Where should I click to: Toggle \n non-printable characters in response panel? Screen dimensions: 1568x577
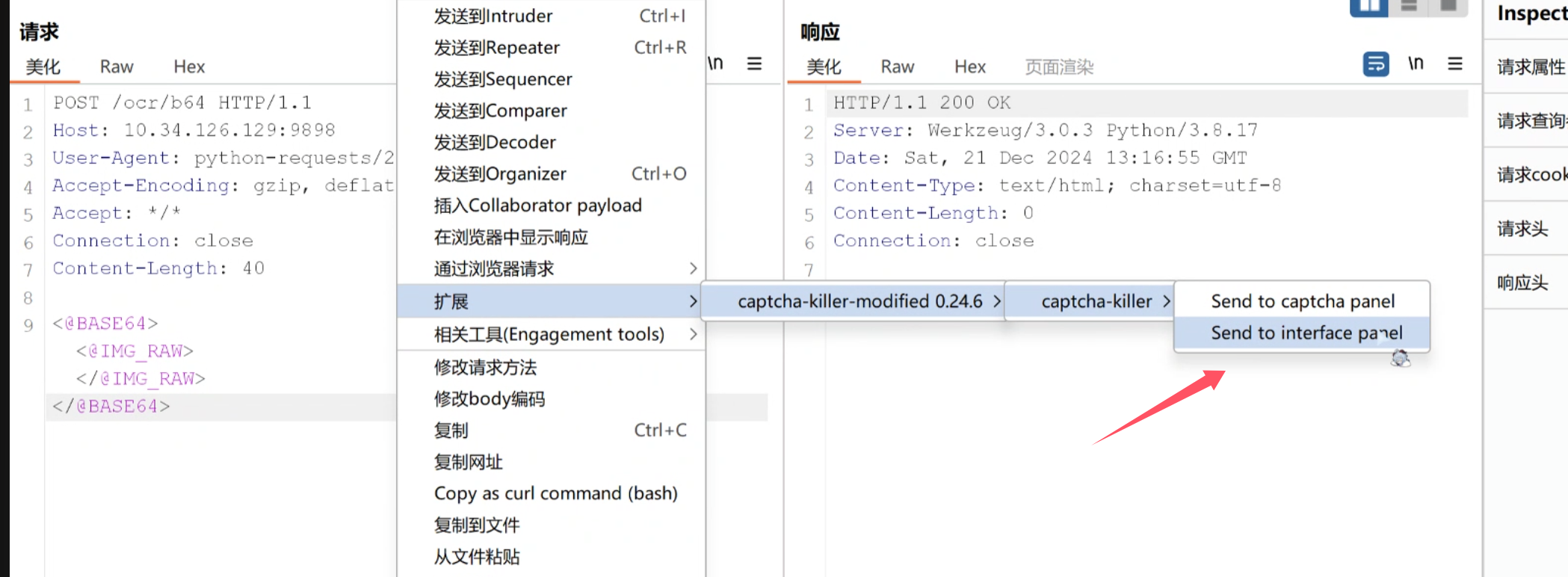click(1416, 64)
